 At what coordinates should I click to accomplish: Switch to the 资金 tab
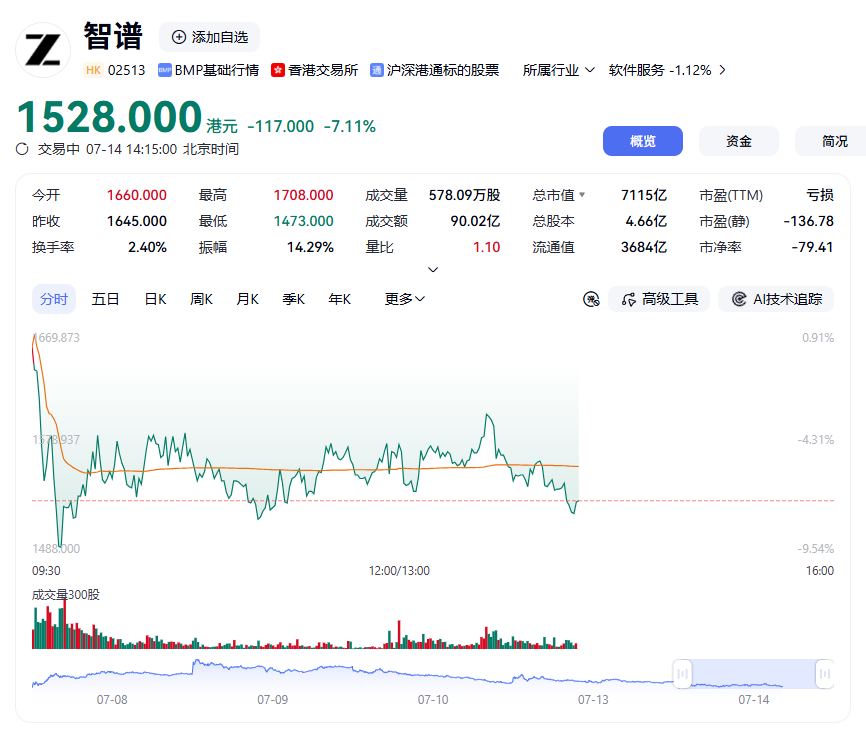[738, 141]
